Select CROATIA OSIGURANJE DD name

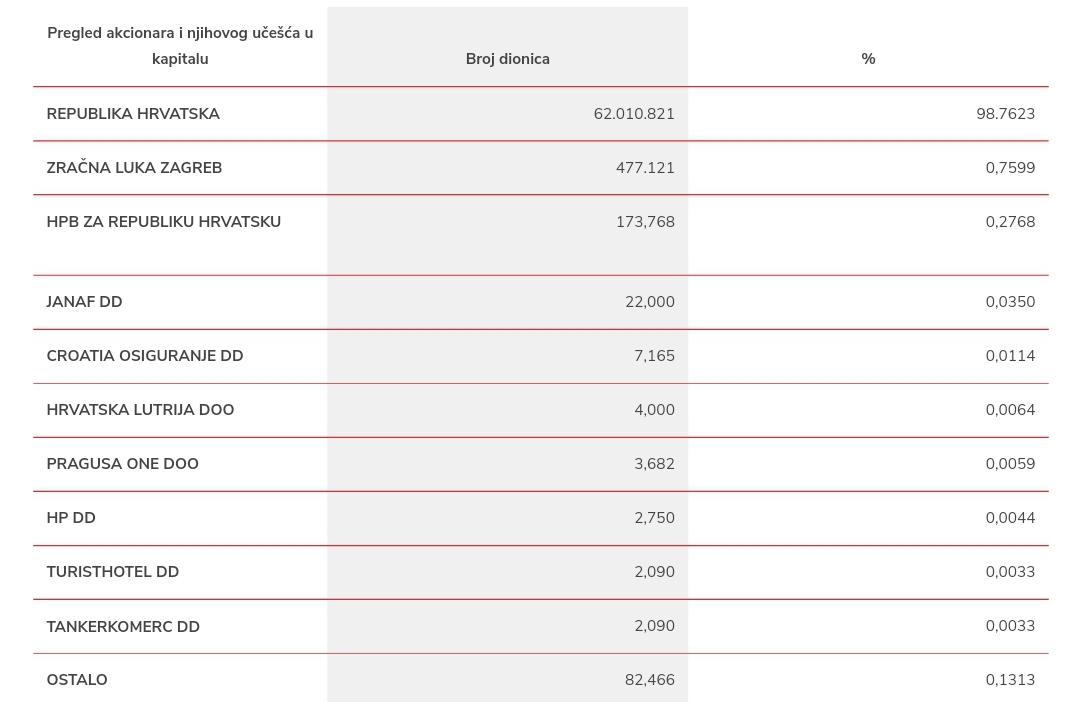(145, 356)
